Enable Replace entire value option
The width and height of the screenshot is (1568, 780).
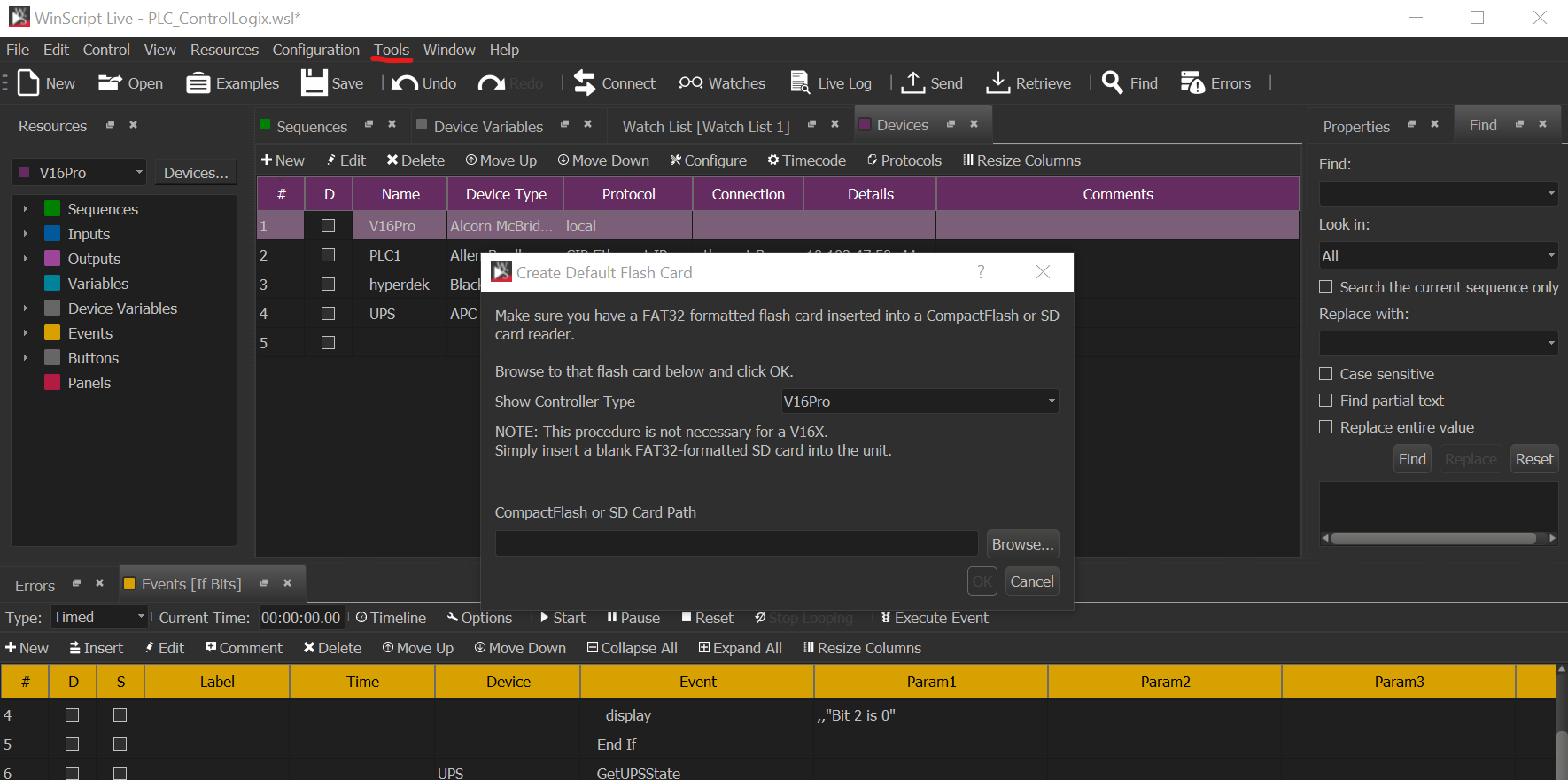1325,427
